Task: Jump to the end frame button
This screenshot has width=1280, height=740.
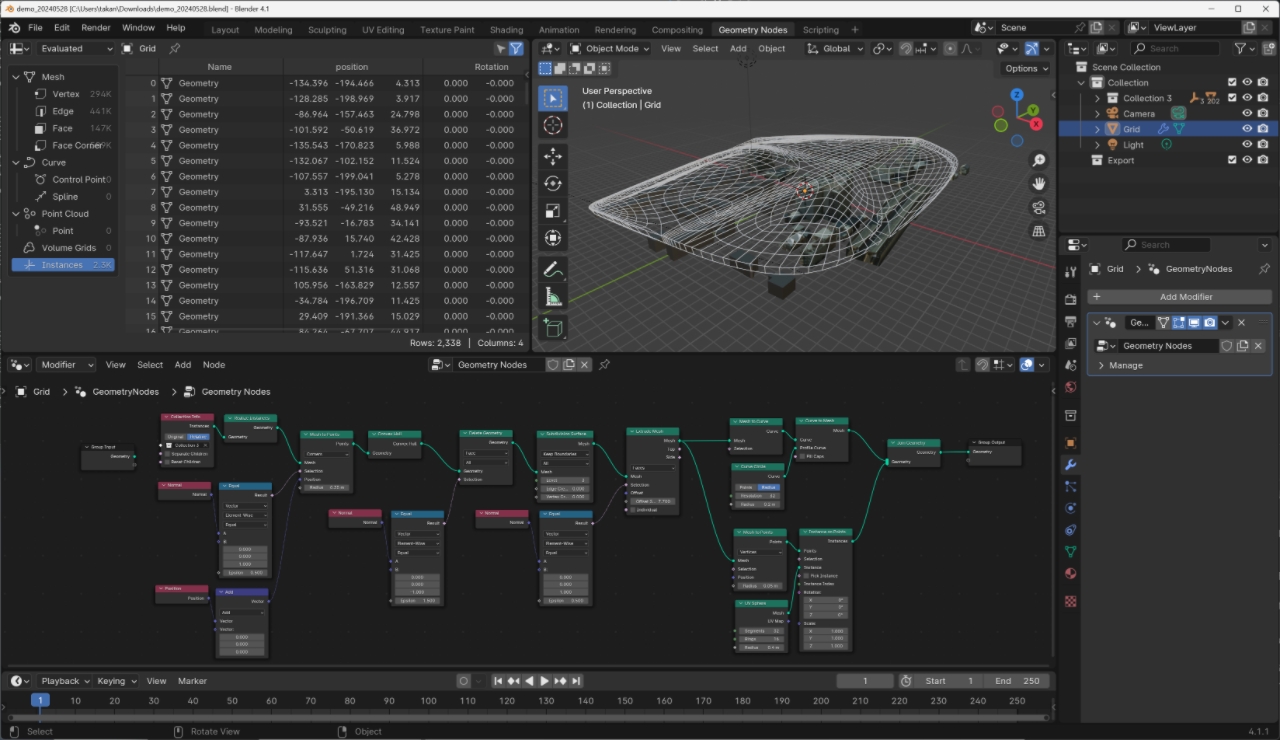Action: pyautogui.click(x=577, y=681)
